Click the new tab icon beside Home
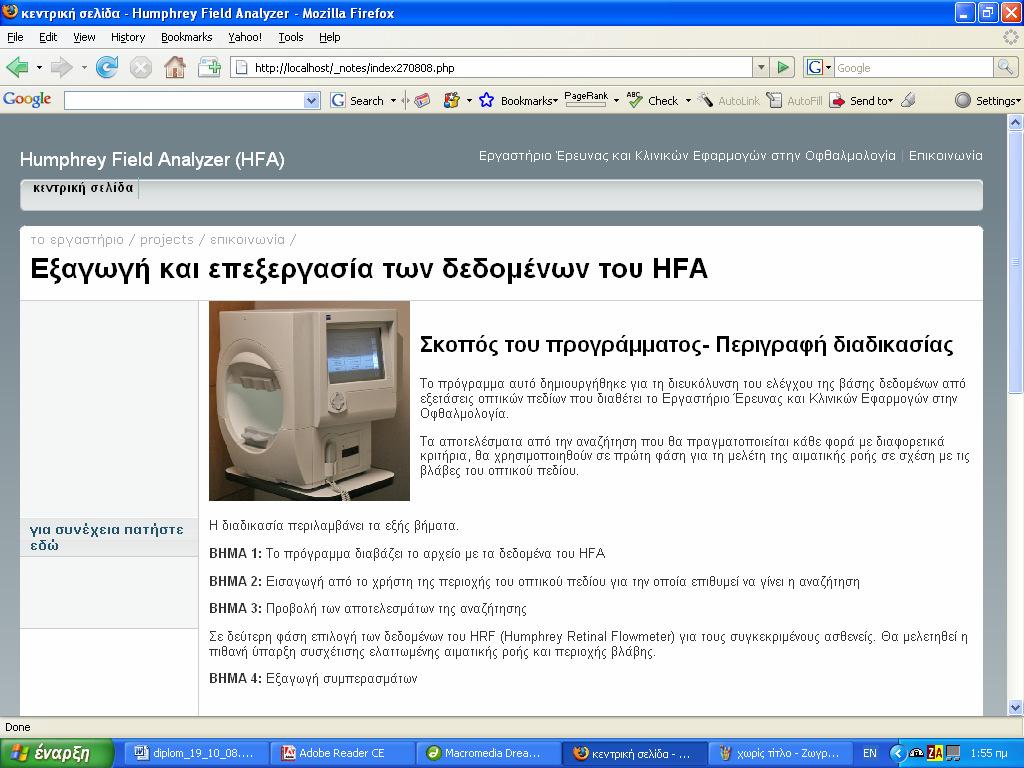The image size is (1024, 768). (209, 67)
